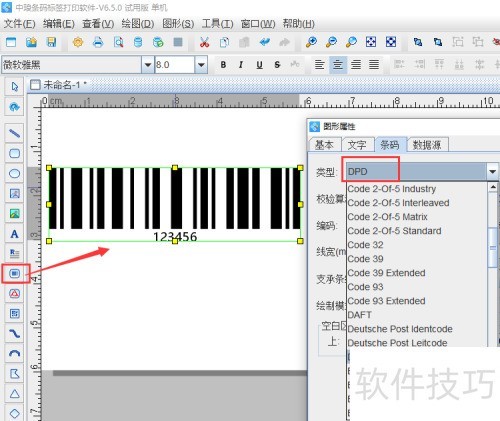Select the ellipse drawing tool
The image size is (500, 421).
point(14,174)
